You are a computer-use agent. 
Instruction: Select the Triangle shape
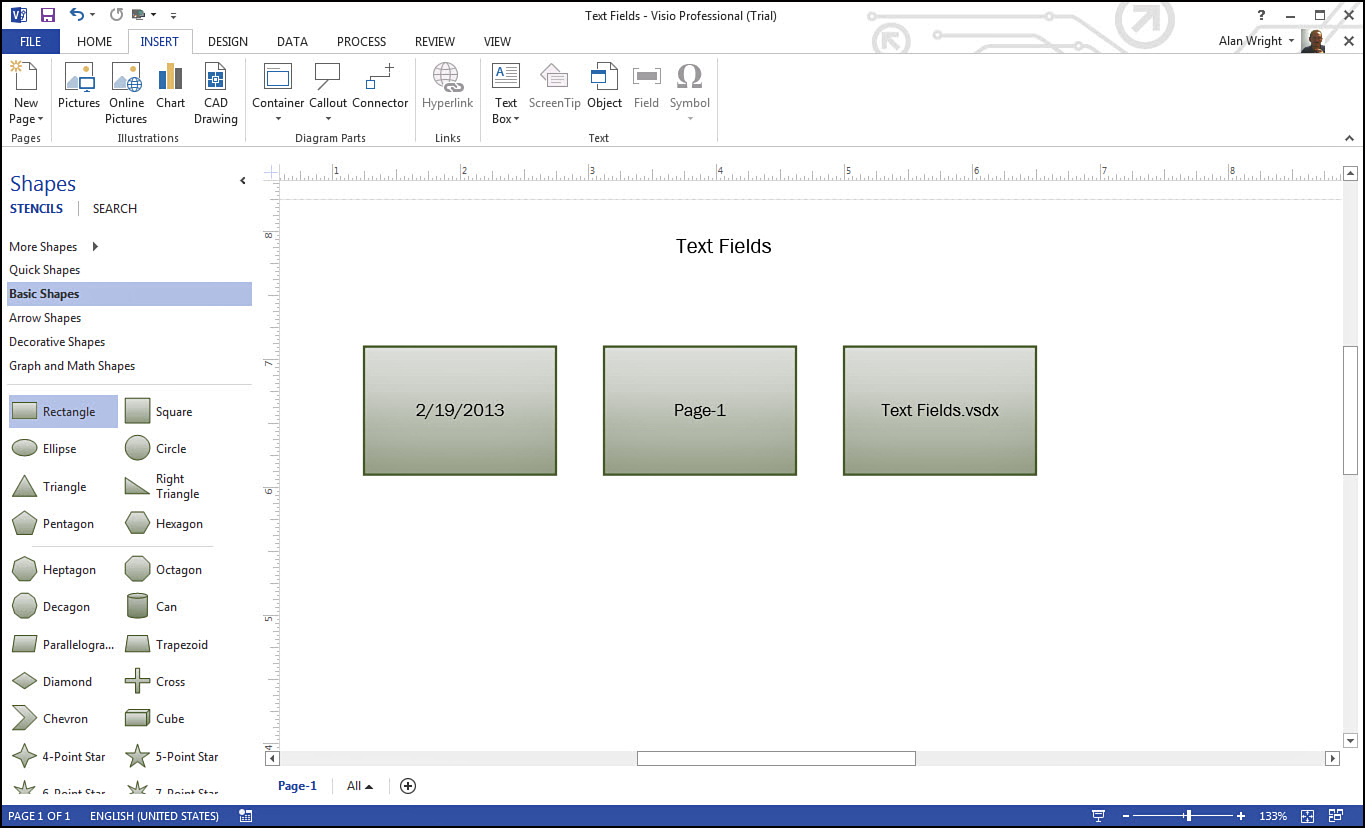pyautogui.click(x=49, y=486)
